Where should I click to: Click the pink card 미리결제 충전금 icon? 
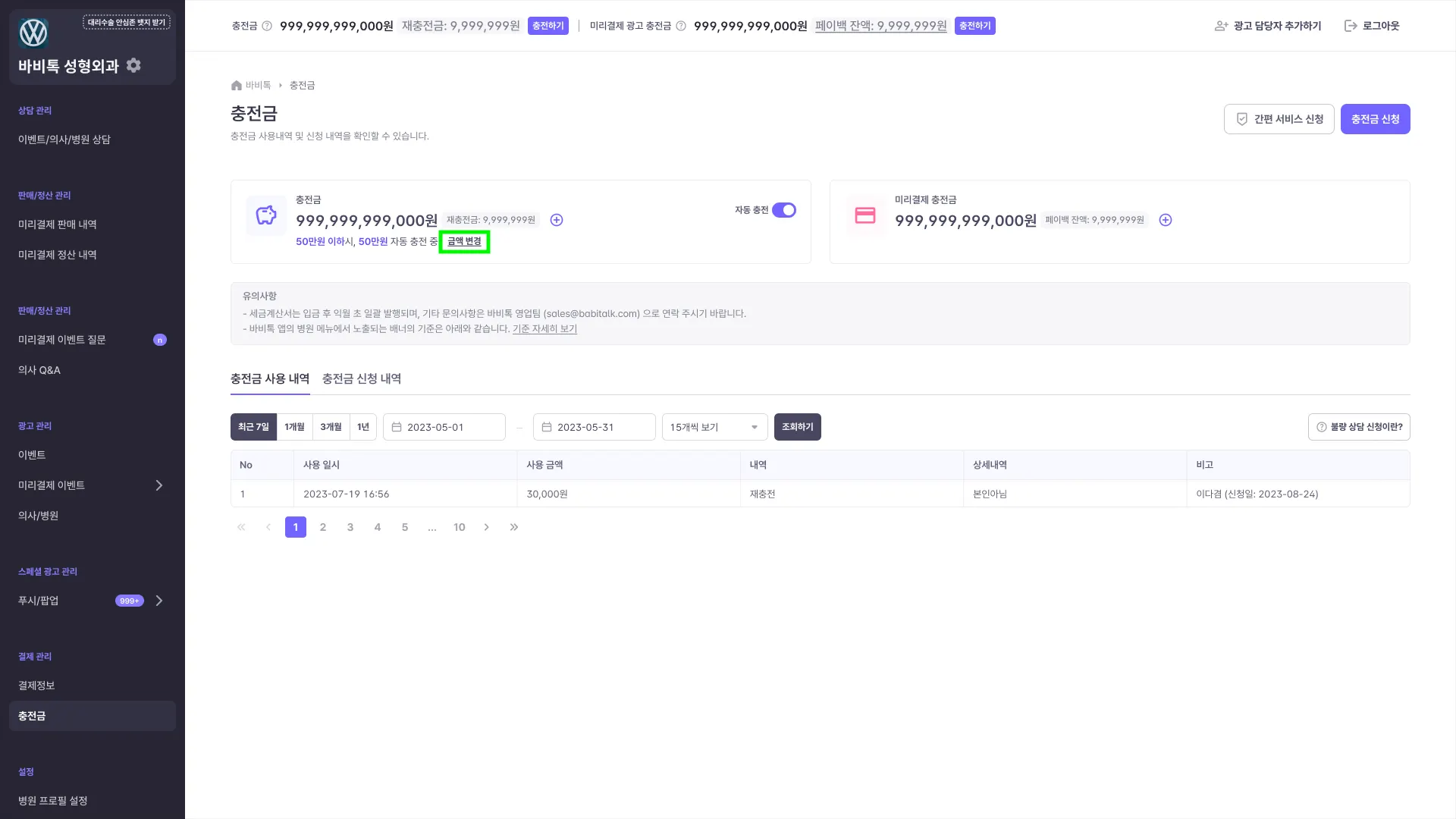coord(865,215)
